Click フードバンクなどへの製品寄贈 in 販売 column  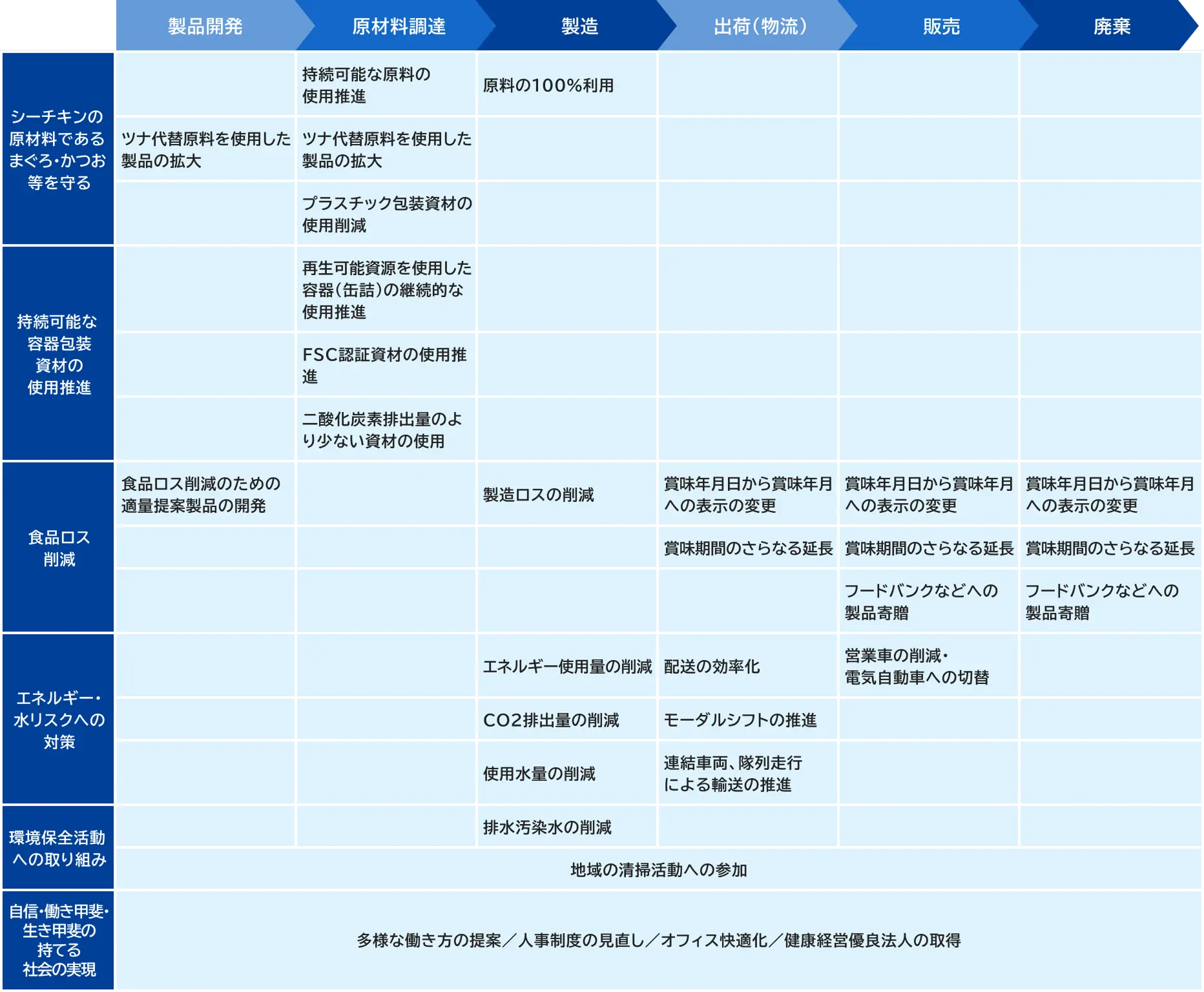point(929,601)
